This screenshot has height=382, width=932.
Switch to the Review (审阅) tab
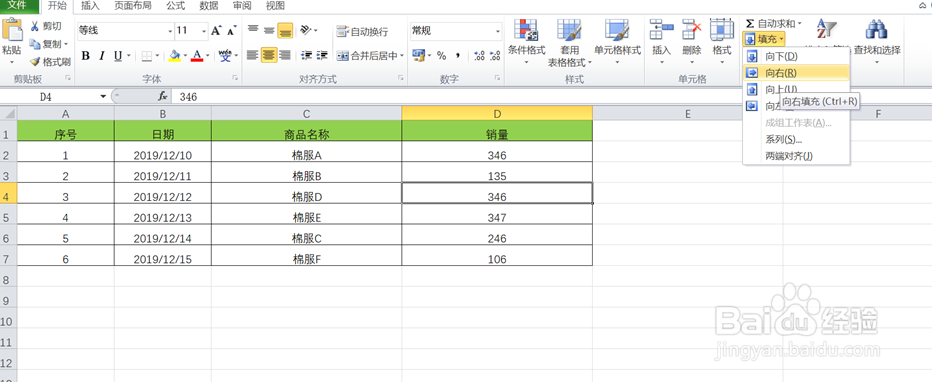tap(242, 6)
